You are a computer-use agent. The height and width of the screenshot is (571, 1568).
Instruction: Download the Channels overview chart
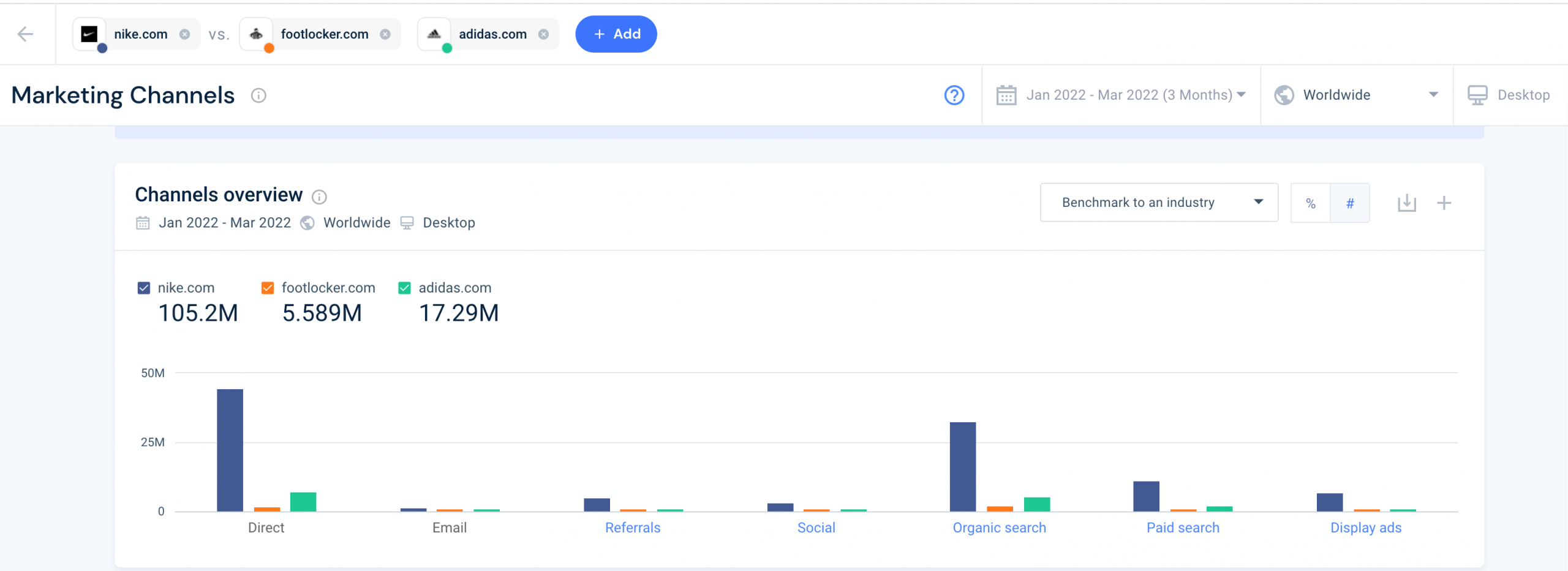click(x=1407, y=203)
